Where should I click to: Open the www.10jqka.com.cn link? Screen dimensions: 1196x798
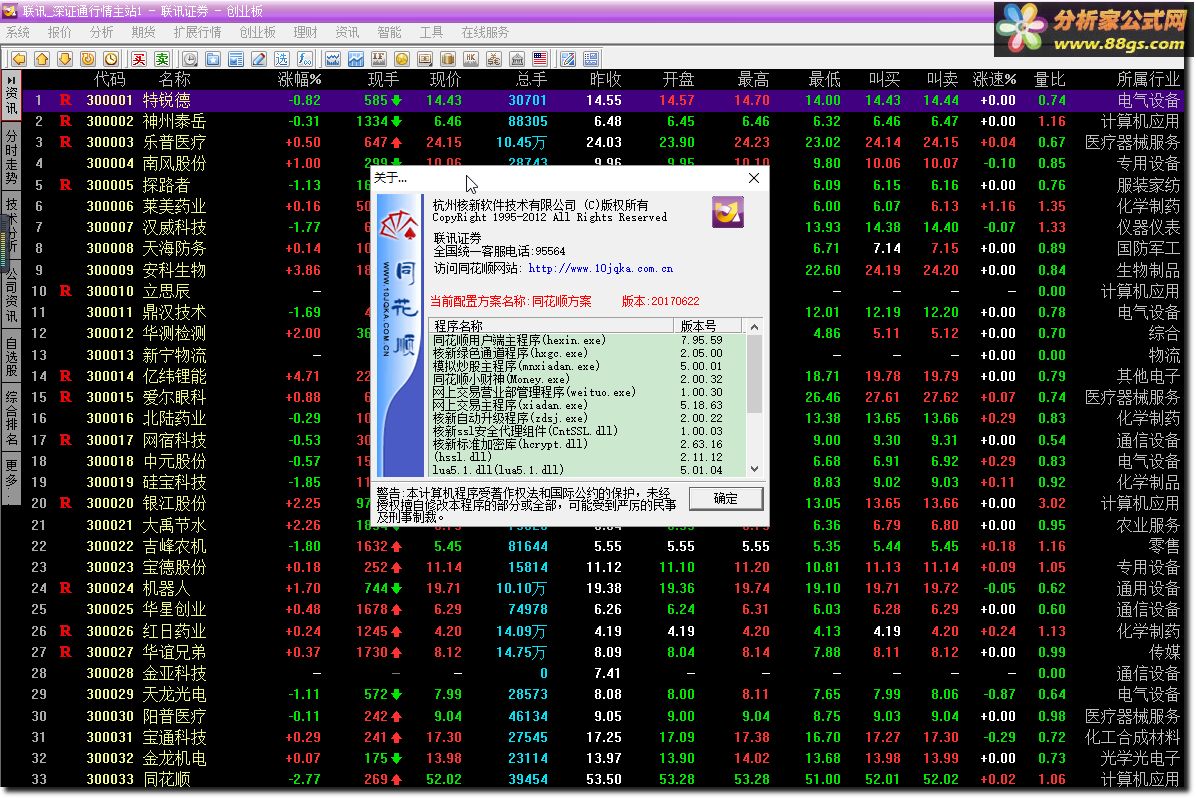point(600,269)
